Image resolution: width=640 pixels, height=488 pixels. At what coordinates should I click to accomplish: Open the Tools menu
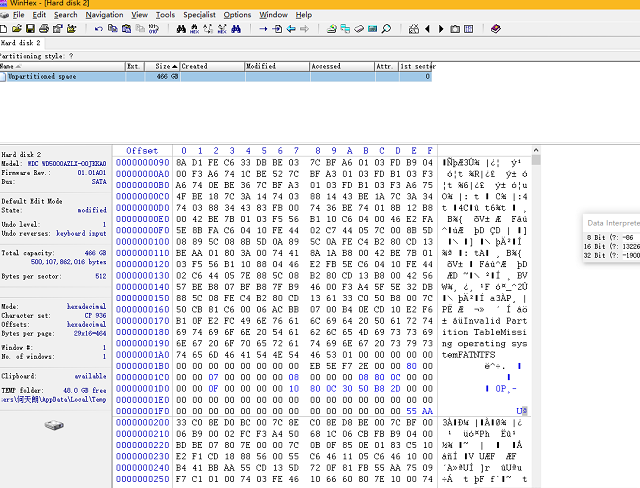(x=165, y=15)
